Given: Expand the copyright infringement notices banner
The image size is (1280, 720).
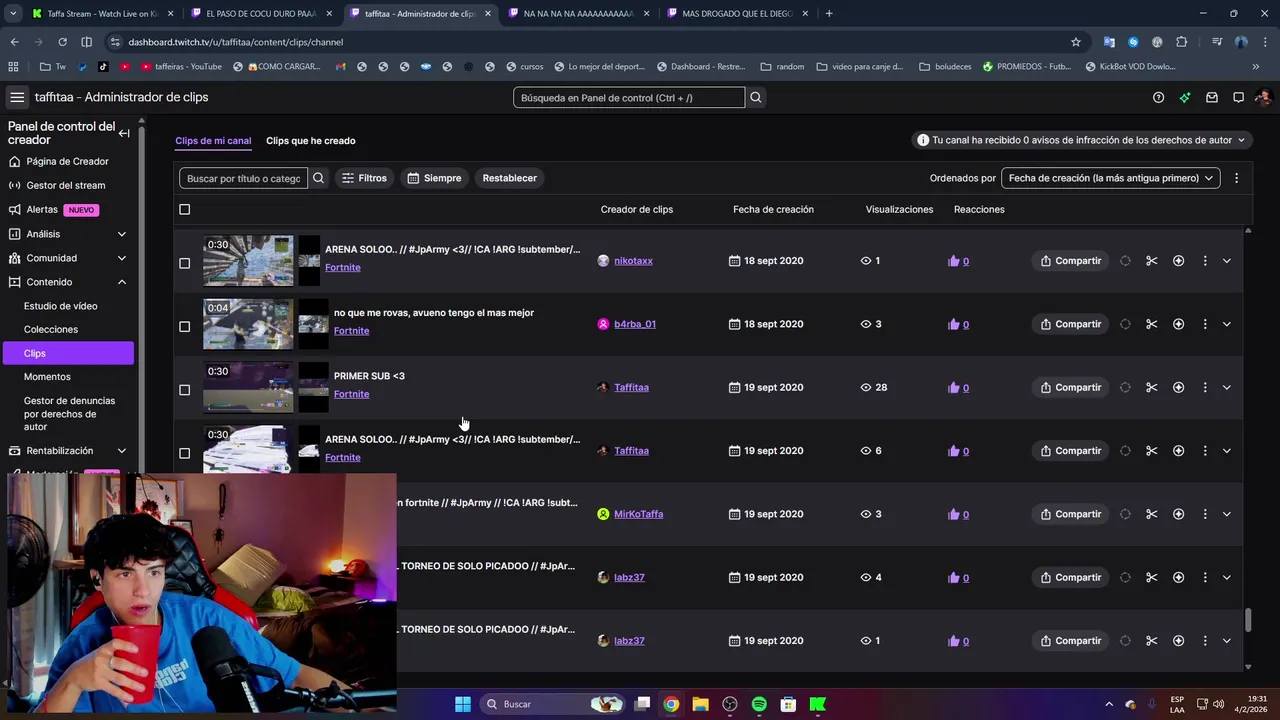Looking at the screenshot, I should click(1081, 140).
